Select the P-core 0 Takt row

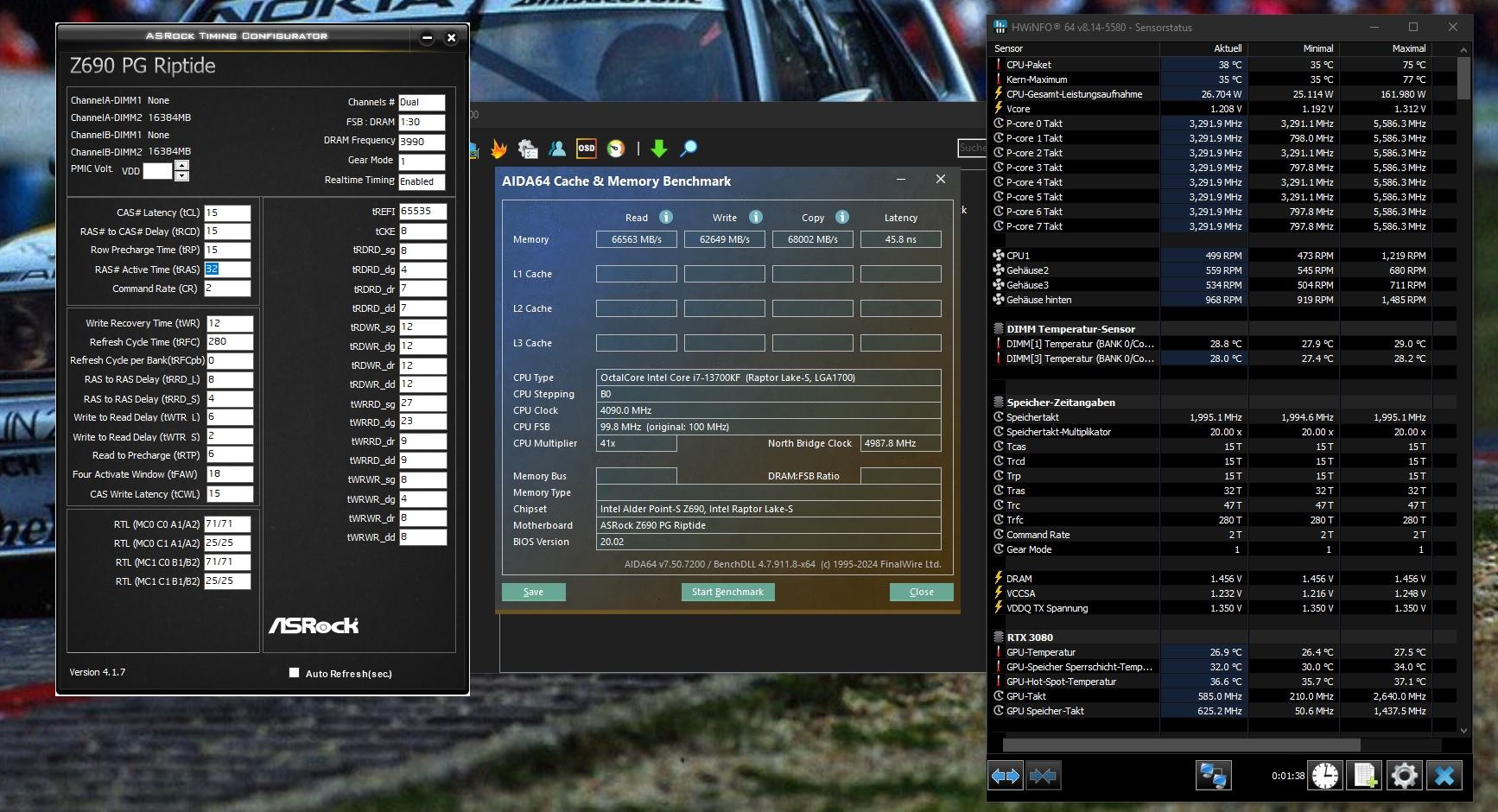1222,124
